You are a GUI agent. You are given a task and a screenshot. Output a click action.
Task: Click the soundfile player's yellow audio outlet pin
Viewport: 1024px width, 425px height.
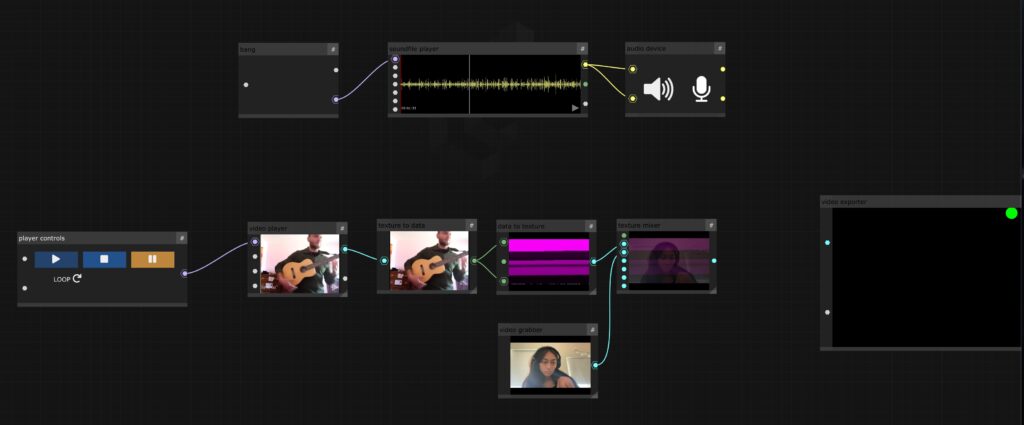tap(585, 65)
